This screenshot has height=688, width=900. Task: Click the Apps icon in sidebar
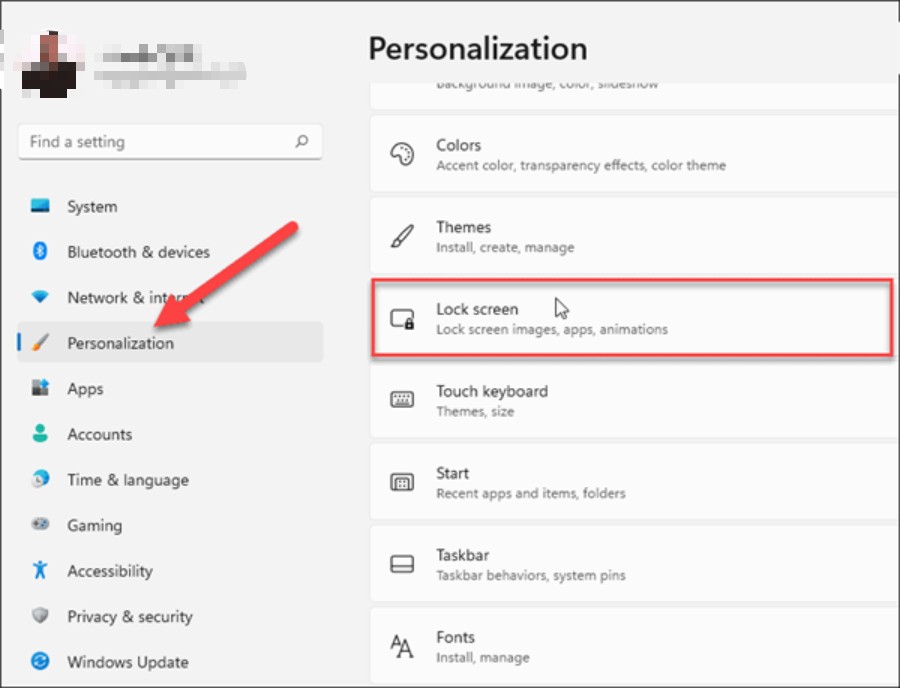[40, 388]
